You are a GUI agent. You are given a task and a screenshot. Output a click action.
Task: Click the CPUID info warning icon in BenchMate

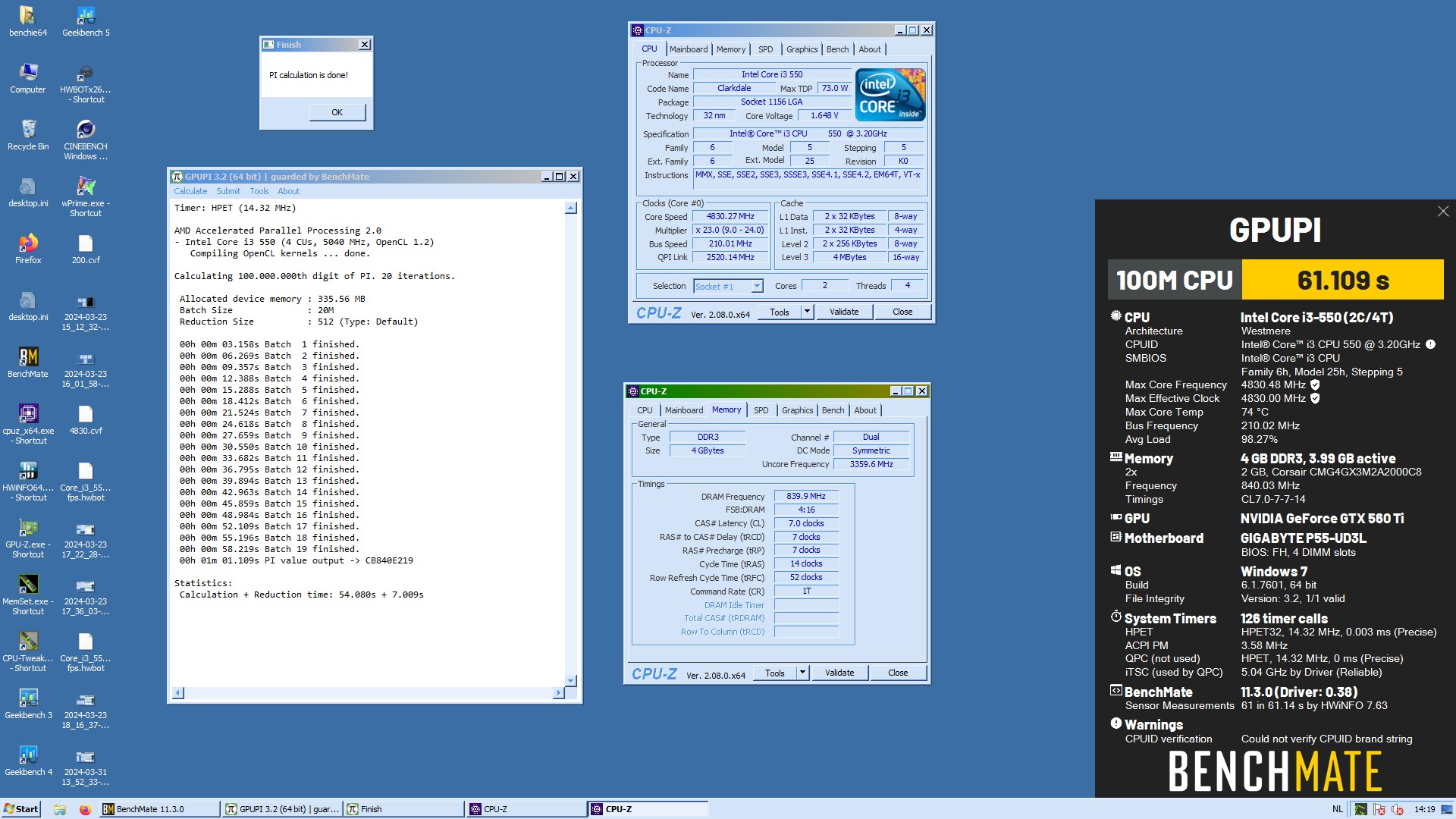(x=1430, y=344)
